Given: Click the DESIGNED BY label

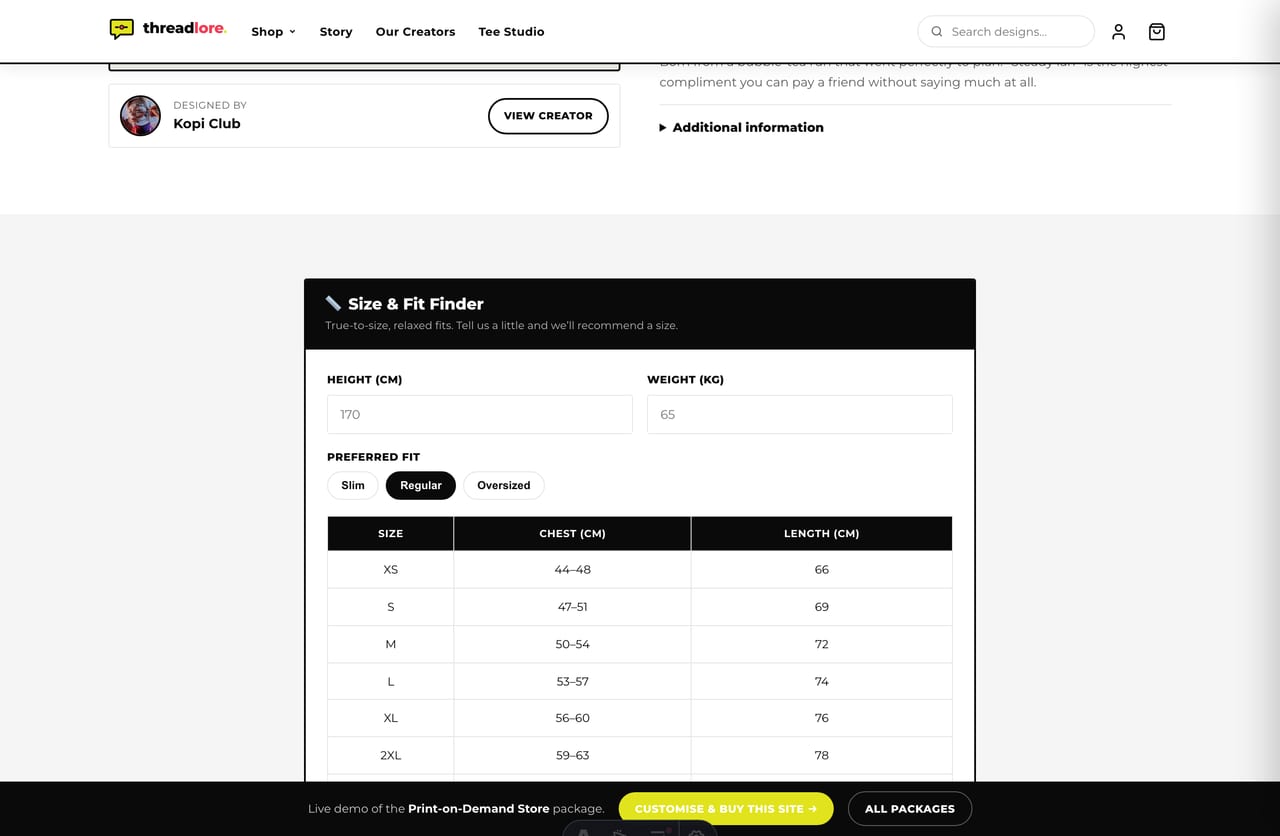Looking at the screenshot, I should click(210, 105).
